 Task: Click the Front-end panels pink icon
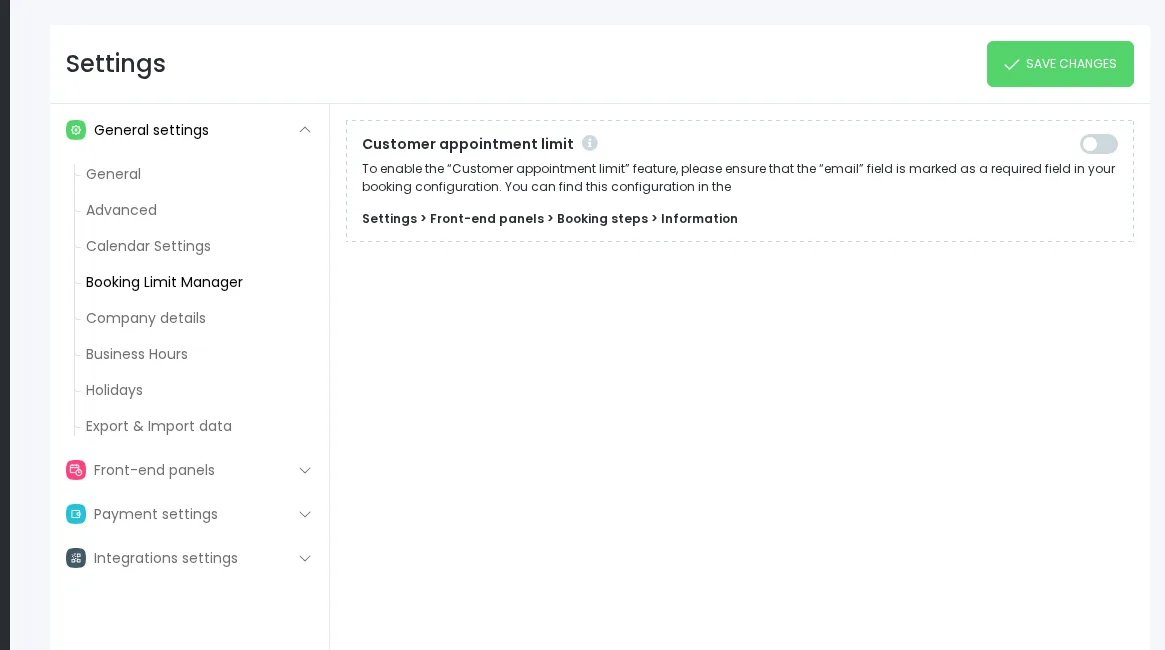point(76,470)
